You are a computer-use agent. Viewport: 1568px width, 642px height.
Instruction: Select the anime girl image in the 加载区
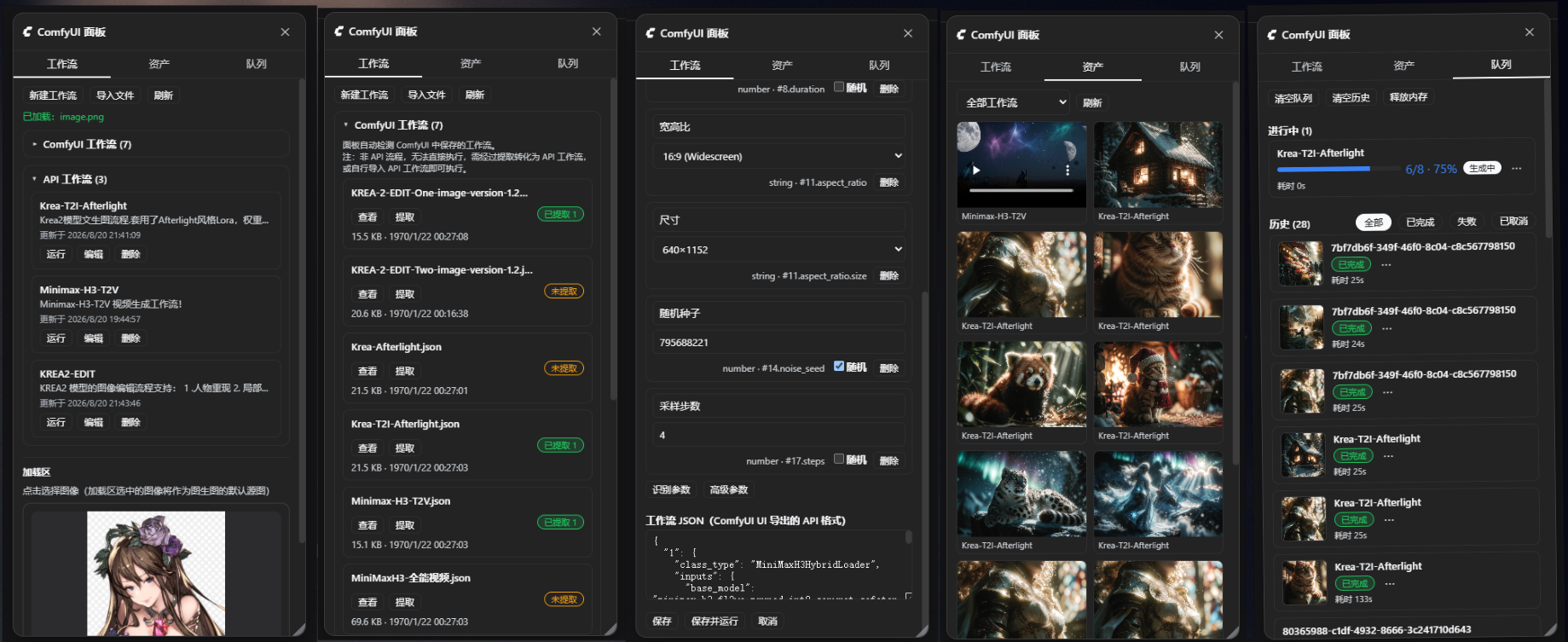coord(156,574)
